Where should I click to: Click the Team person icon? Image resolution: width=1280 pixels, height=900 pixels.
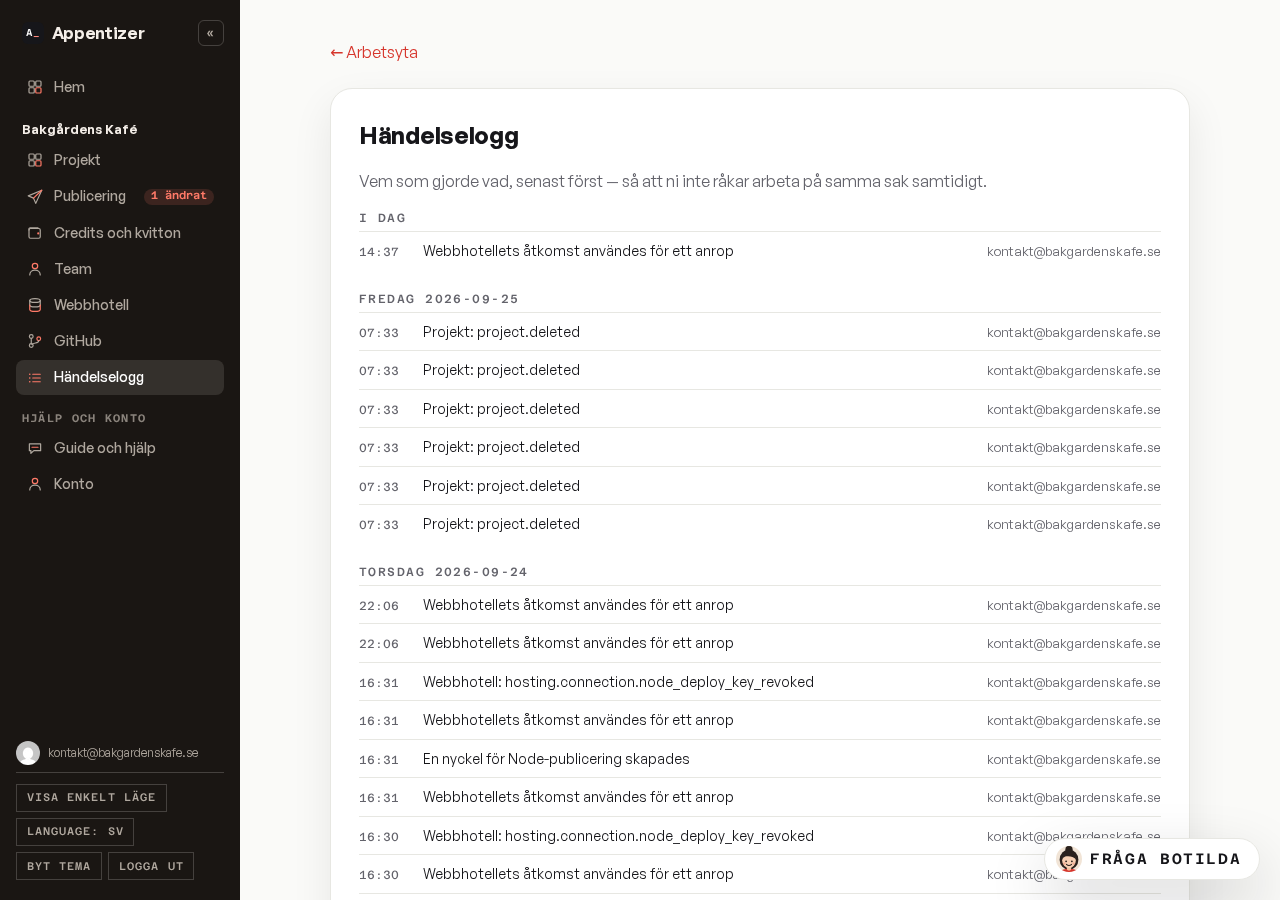coord(35,269)
